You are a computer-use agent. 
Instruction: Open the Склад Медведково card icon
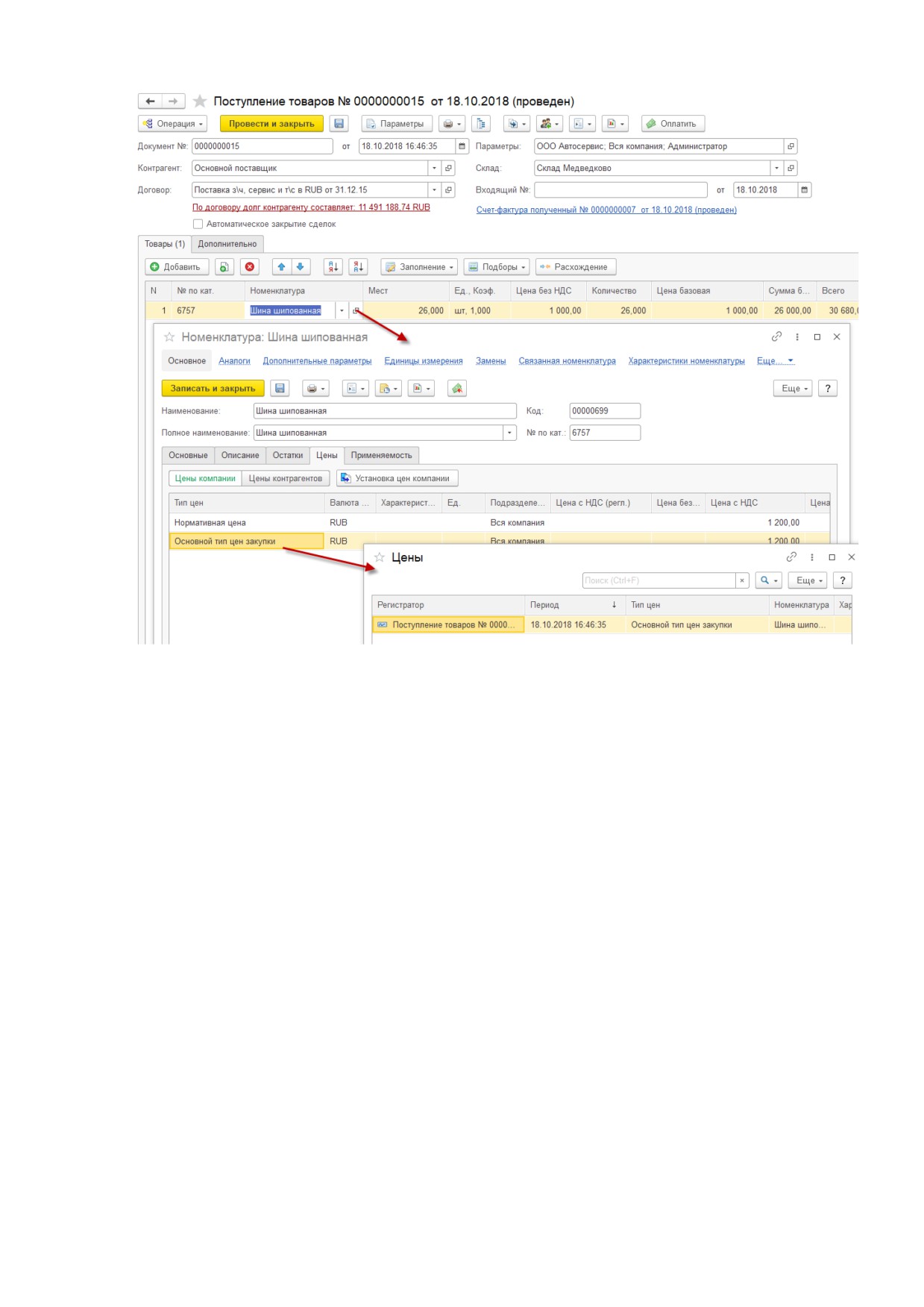coord(791,169)
